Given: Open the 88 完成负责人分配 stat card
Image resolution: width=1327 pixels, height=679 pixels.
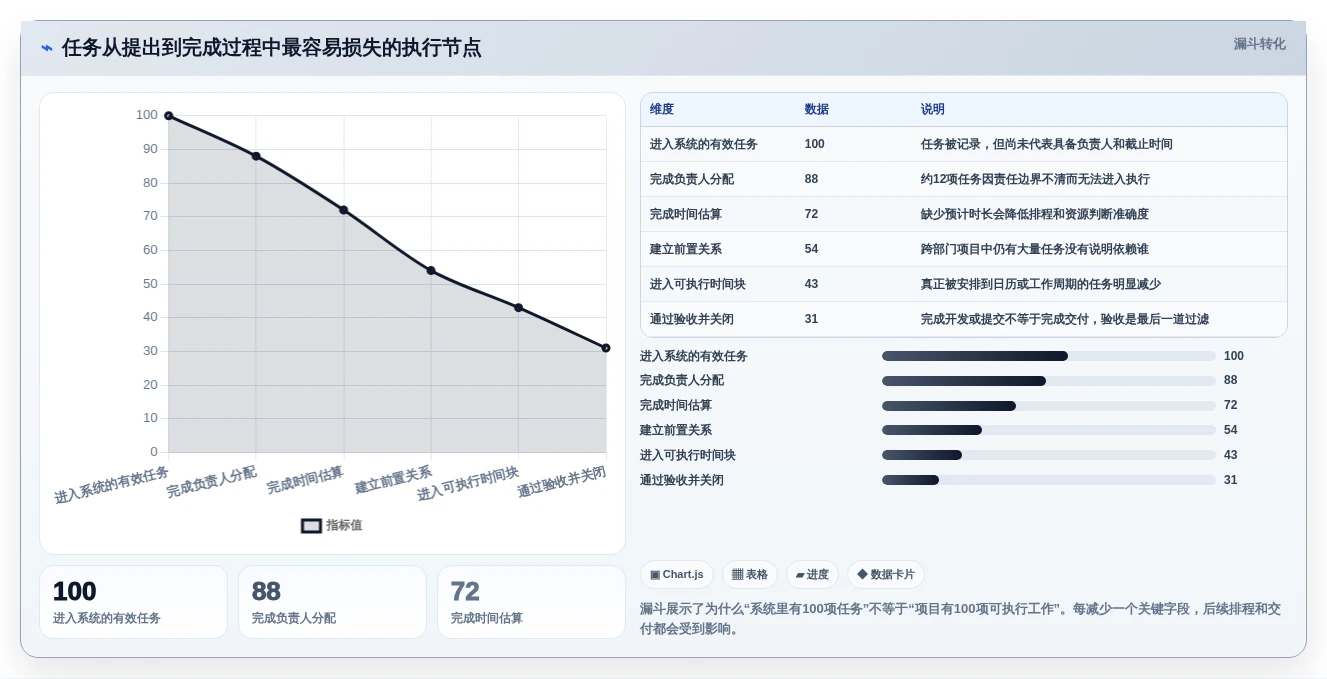Looking at the screenshot, I should (x=333, y=602).
